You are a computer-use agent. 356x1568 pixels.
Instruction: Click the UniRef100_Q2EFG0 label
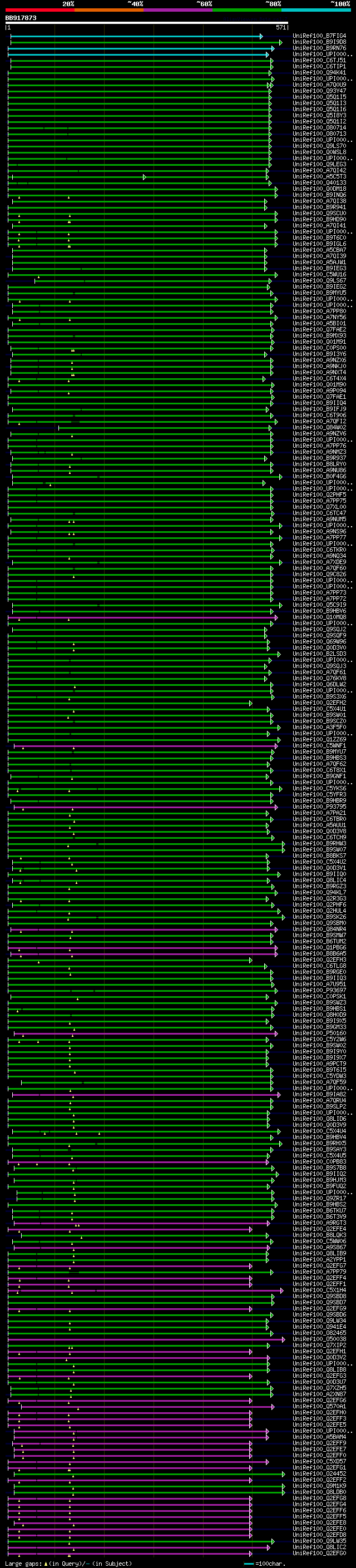click(x=319, y=1553)
